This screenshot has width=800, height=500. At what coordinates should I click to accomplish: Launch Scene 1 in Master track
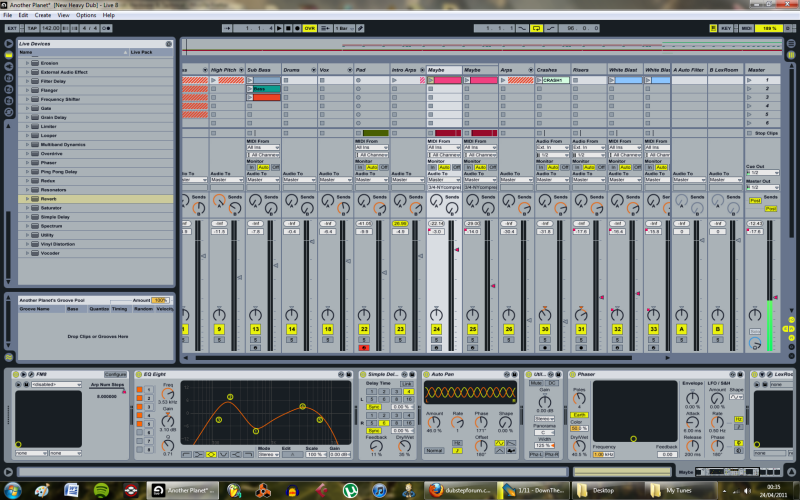point(749,80)
